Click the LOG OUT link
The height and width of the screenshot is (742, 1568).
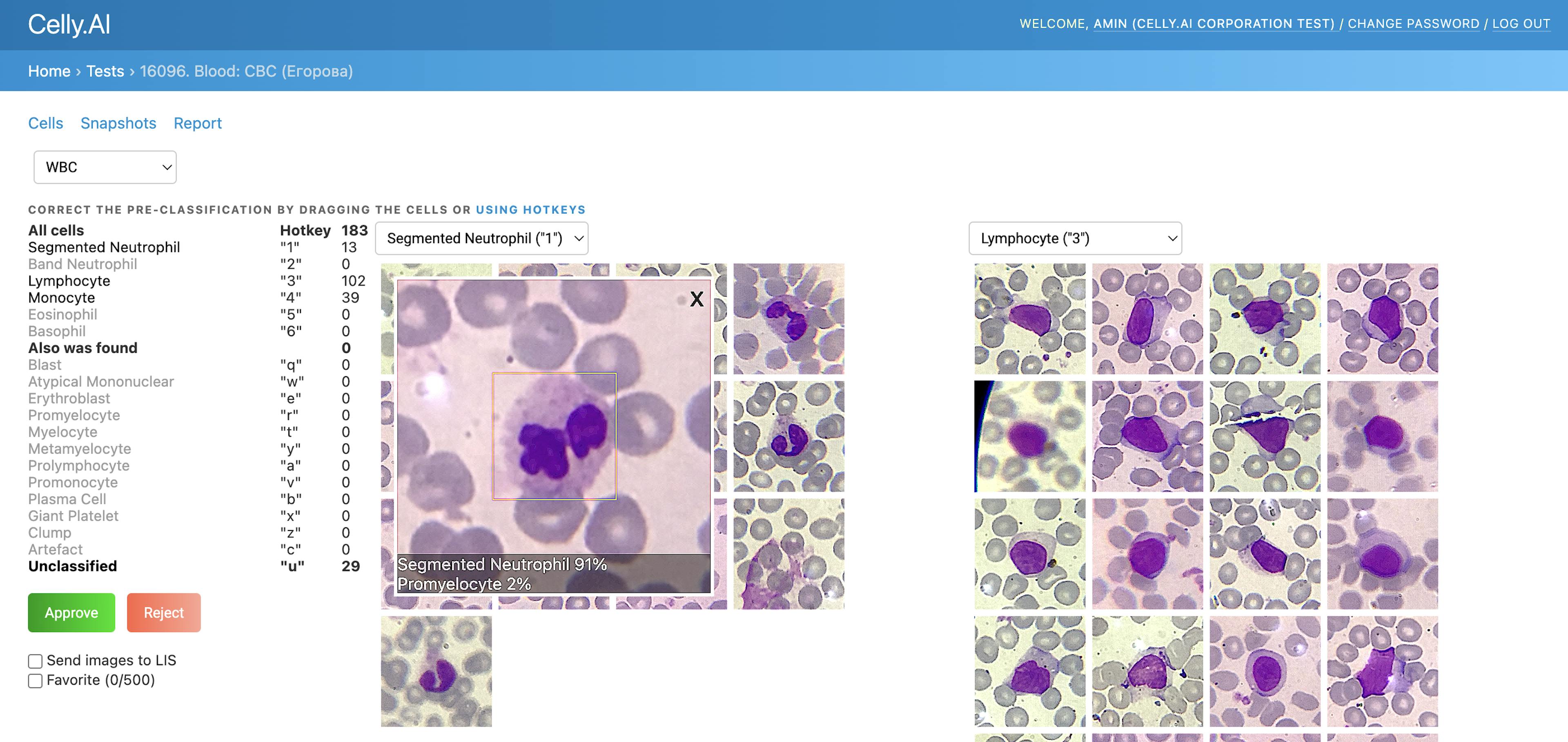tap(1521, 24)
